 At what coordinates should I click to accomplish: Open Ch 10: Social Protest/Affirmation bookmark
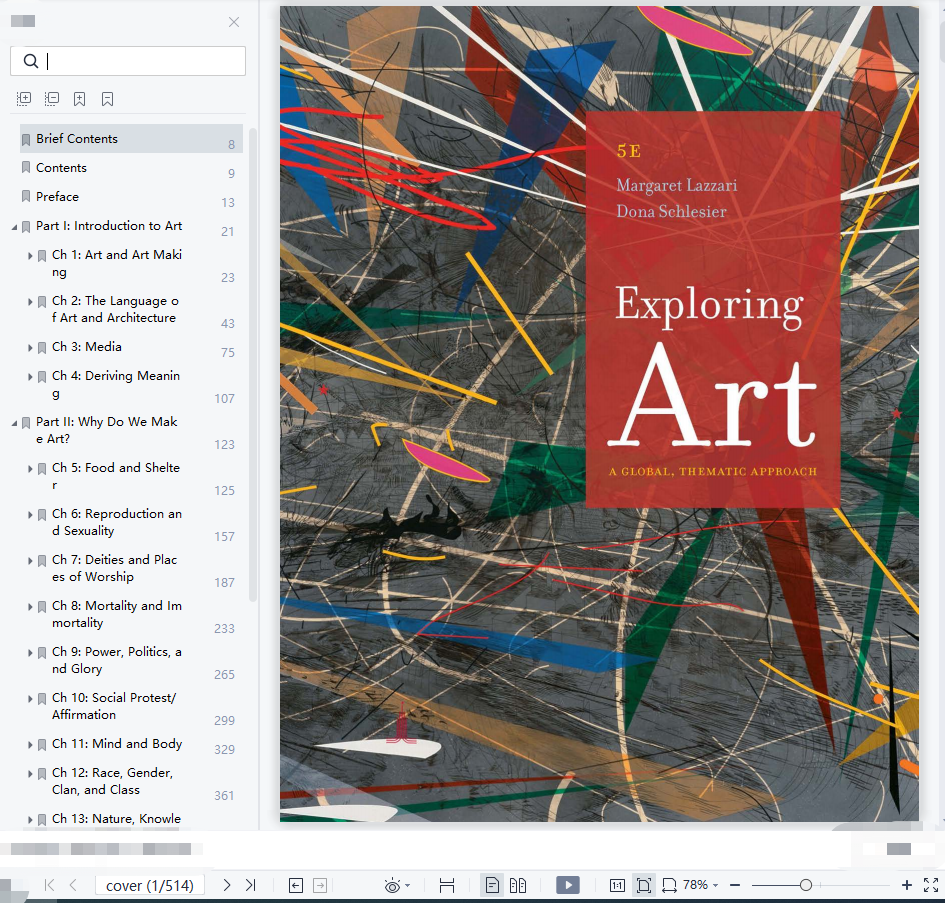(114, 706)
